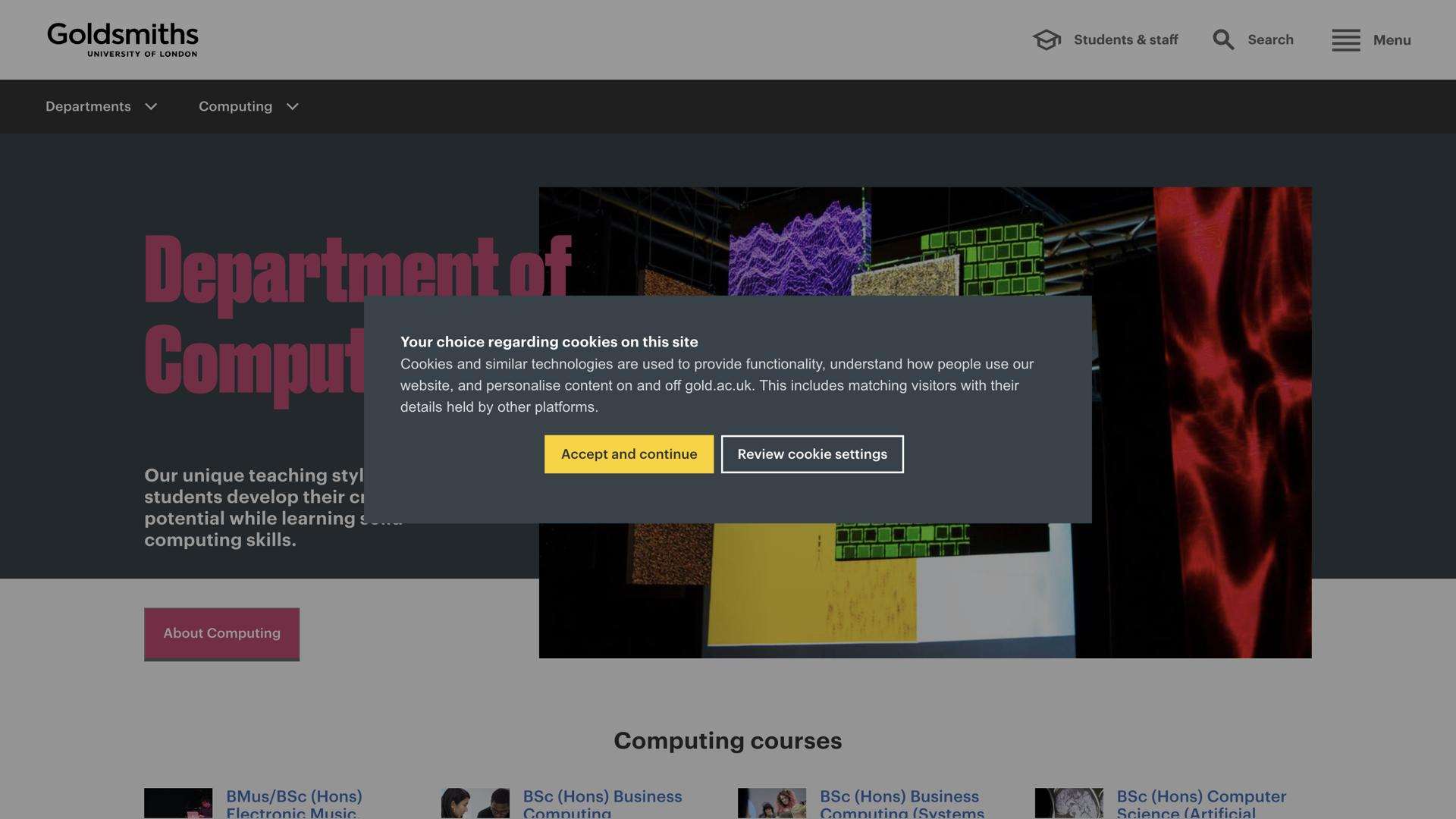Viewport: 1456px width, 819px height.
Task: Open the hamburger menu icon
Action: point(1345,40)
